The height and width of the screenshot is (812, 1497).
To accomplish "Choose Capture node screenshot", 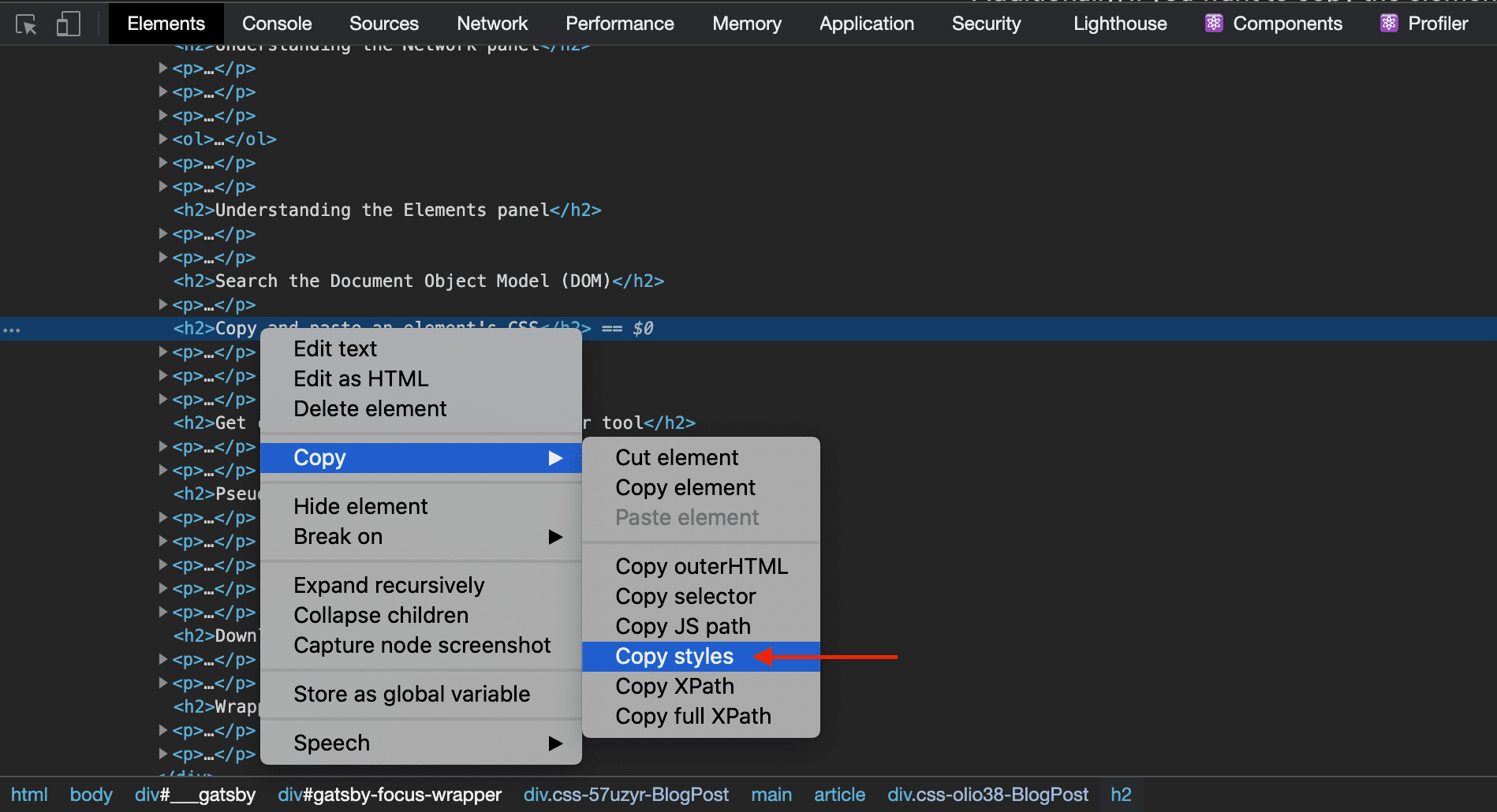I will 420,645.
